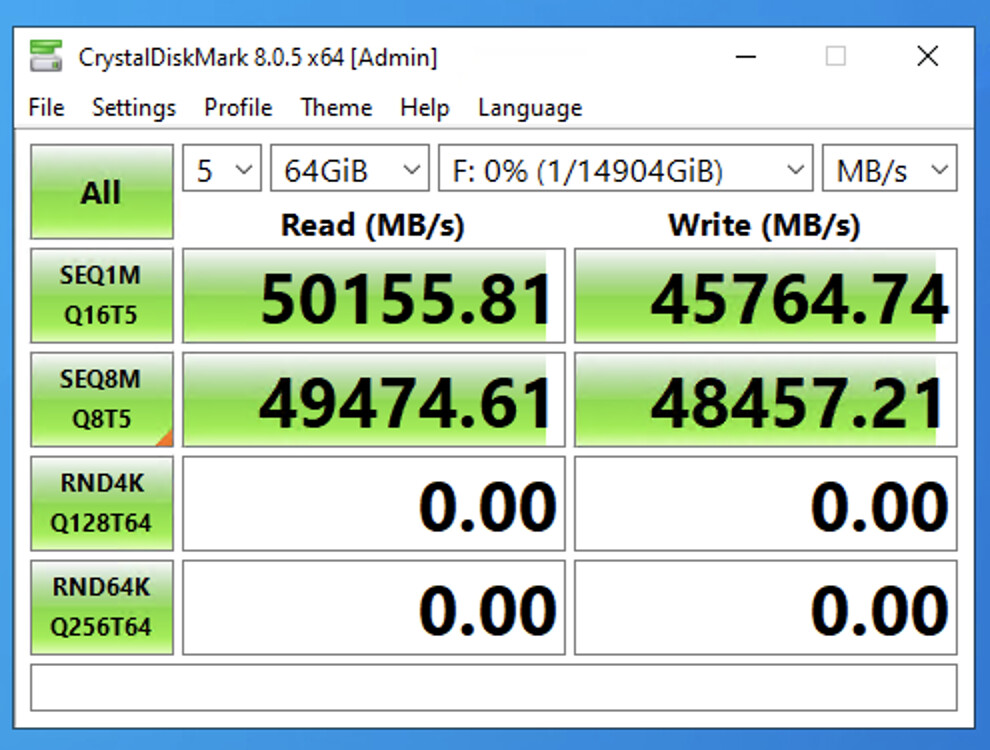
Task: Run the RND4K Q128T64 benchmark
Action: pos(101,503)
